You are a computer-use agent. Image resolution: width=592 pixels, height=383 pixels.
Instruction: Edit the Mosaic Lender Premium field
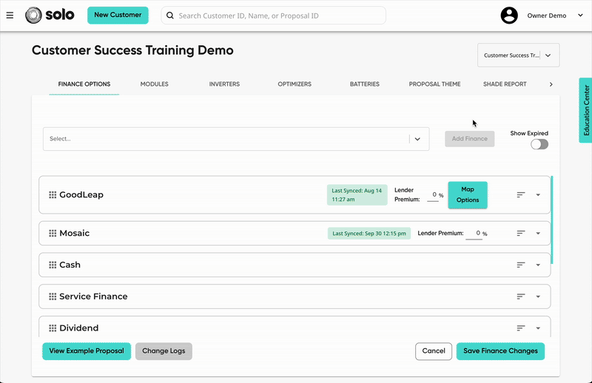pyautogui.click(x=475, y=233)
